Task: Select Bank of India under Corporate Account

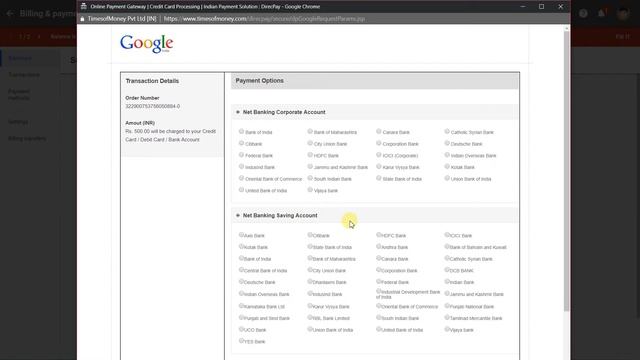Action: 242,131
